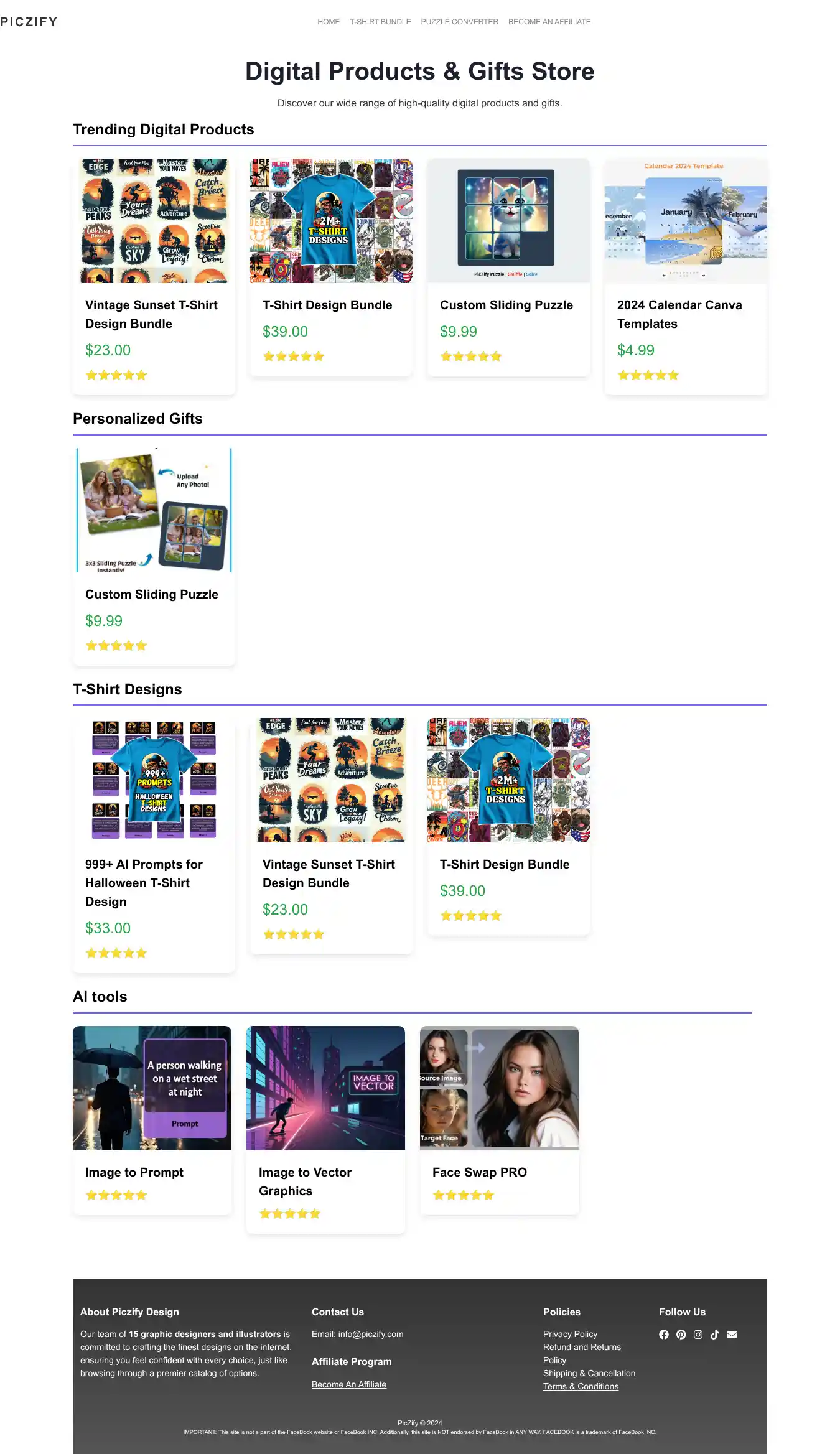
Task: Click the Custom Sliding Puzzle title in Personalized Gifts
Action: (x=152, y=594)
